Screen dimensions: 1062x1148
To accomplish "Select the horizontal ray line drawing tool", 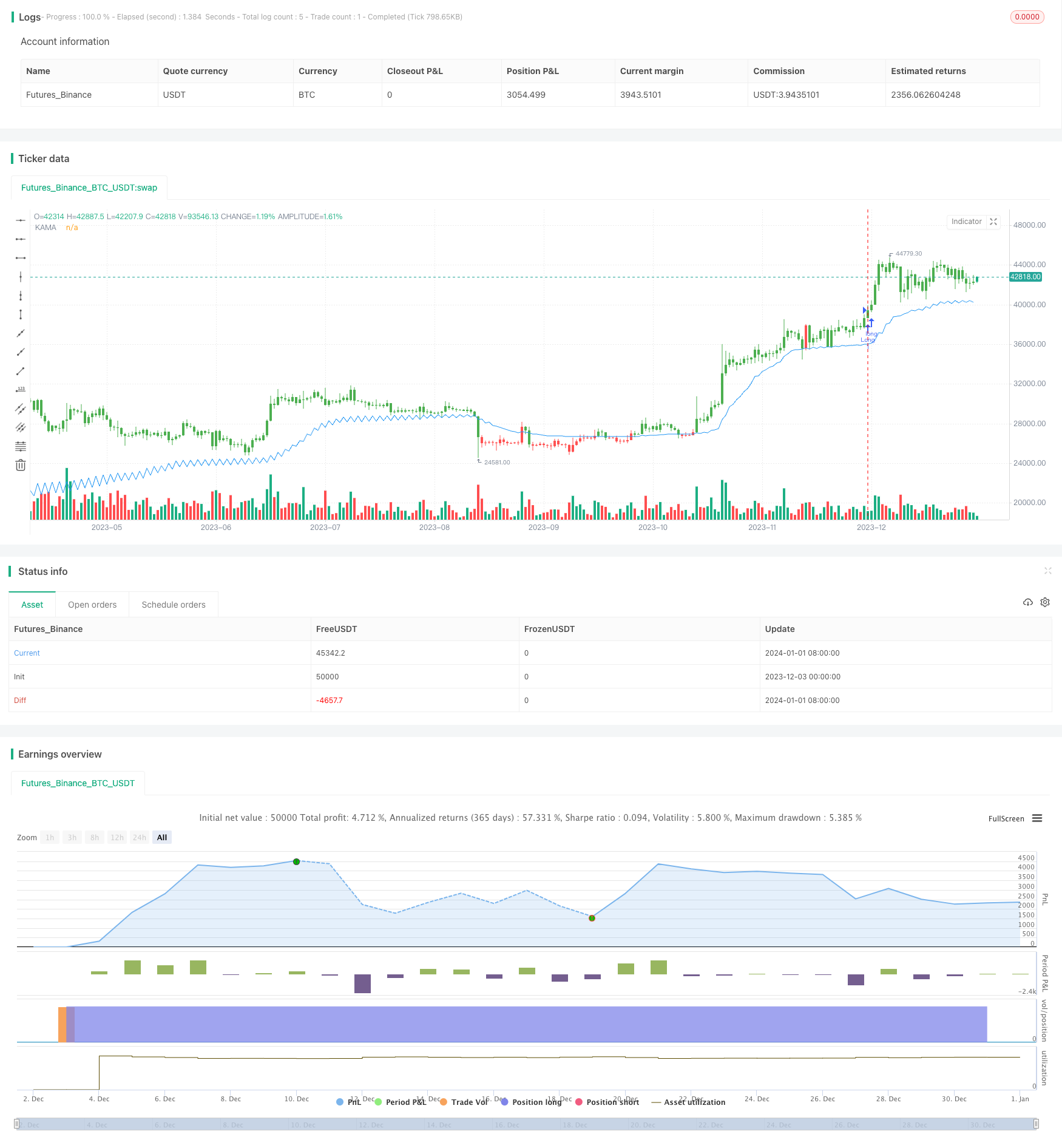I will coord(21,239).
